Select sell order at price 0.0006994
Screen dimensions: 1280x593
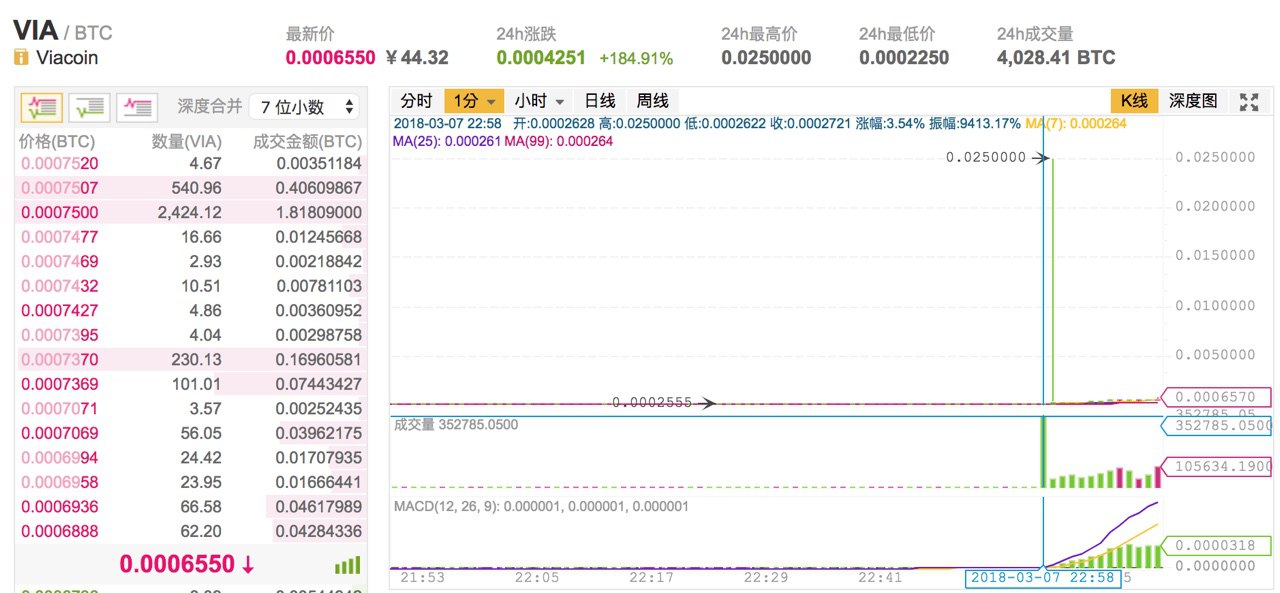pyautogui.click(x=191, y=457)
